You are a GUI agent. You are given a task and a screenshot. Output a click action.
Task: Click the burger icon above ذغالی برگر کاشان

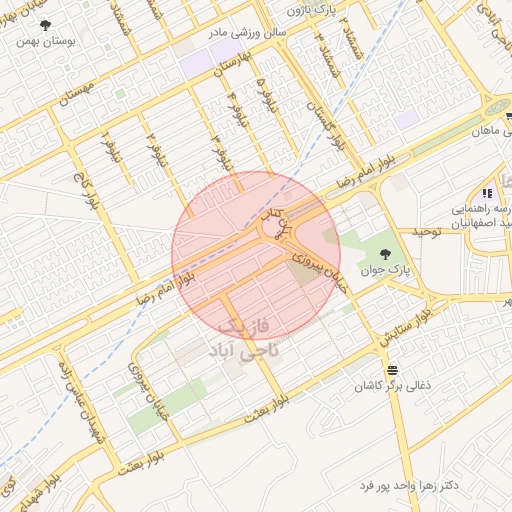coord(392,370)
